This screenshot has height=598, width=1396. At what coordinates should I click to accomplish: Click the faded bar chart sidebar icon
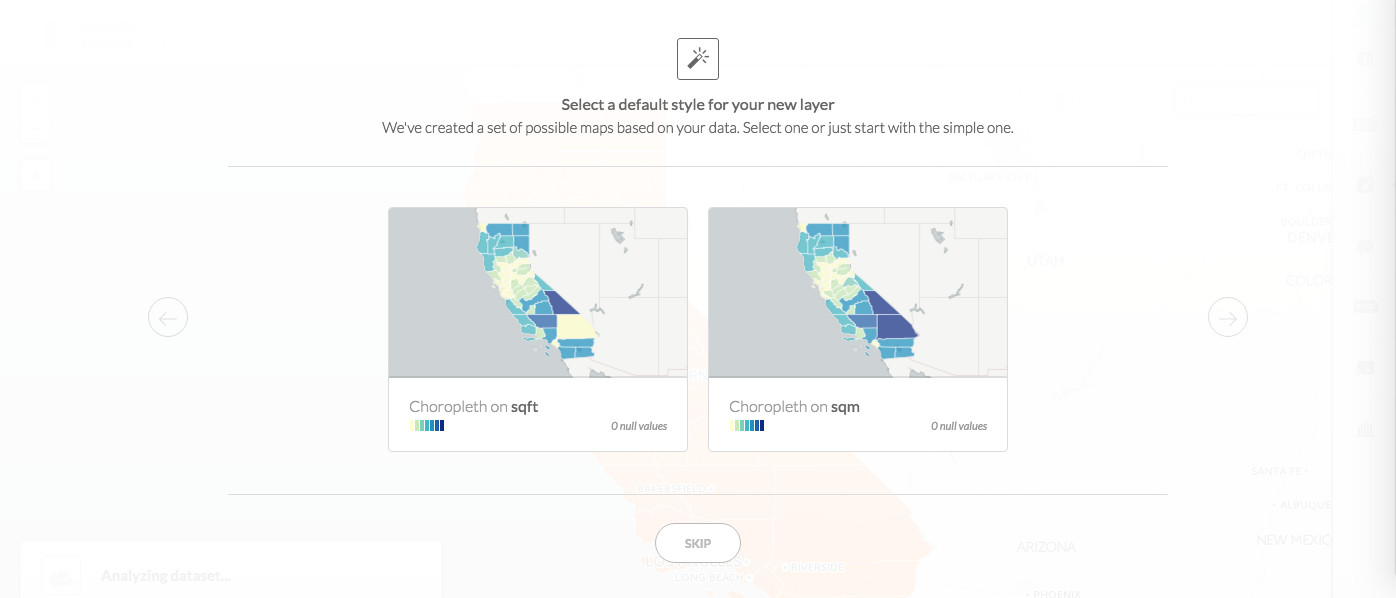click(x=1365, y=430)
